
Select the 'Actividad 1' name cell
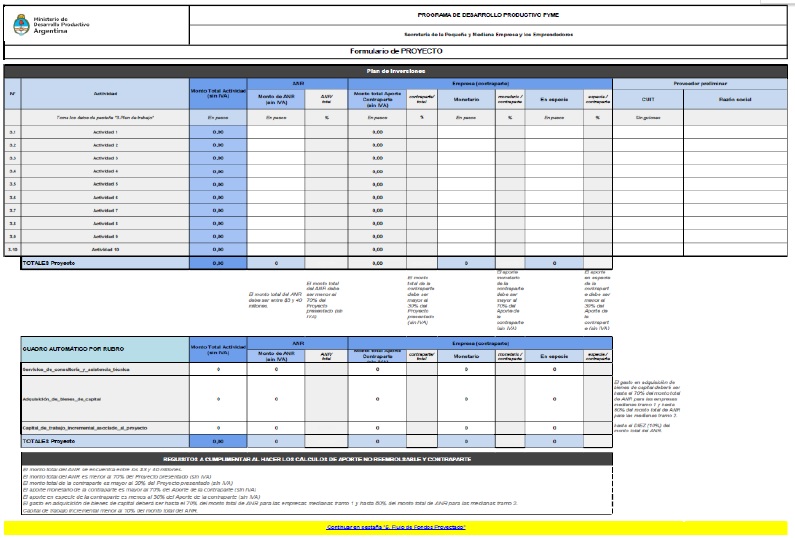[x=105, y=132]
